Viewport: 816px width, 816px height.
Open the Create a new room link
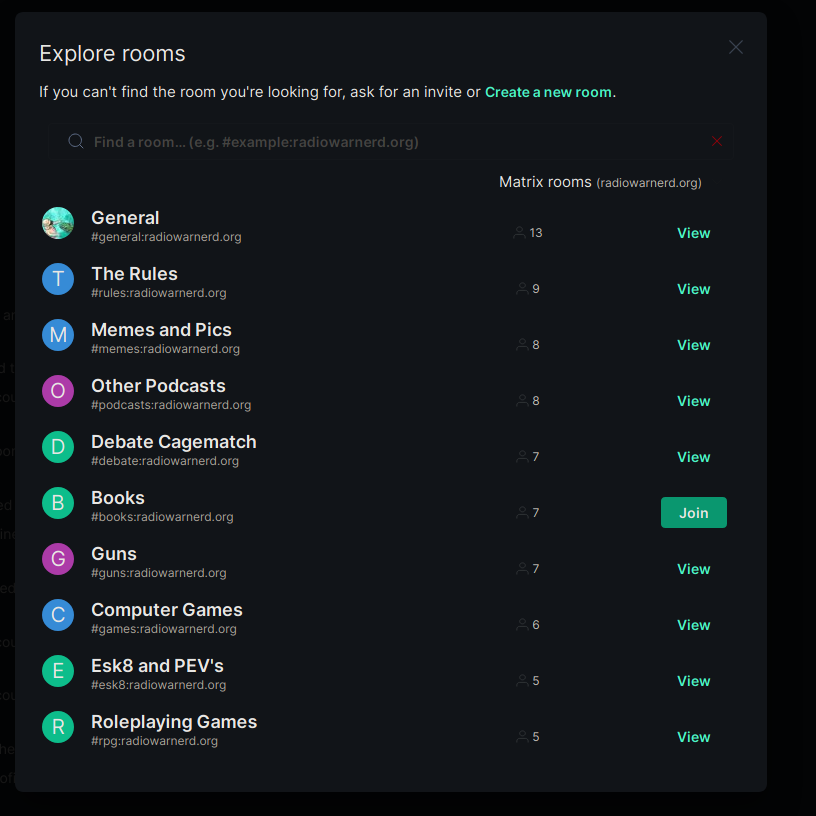[548, 92]
